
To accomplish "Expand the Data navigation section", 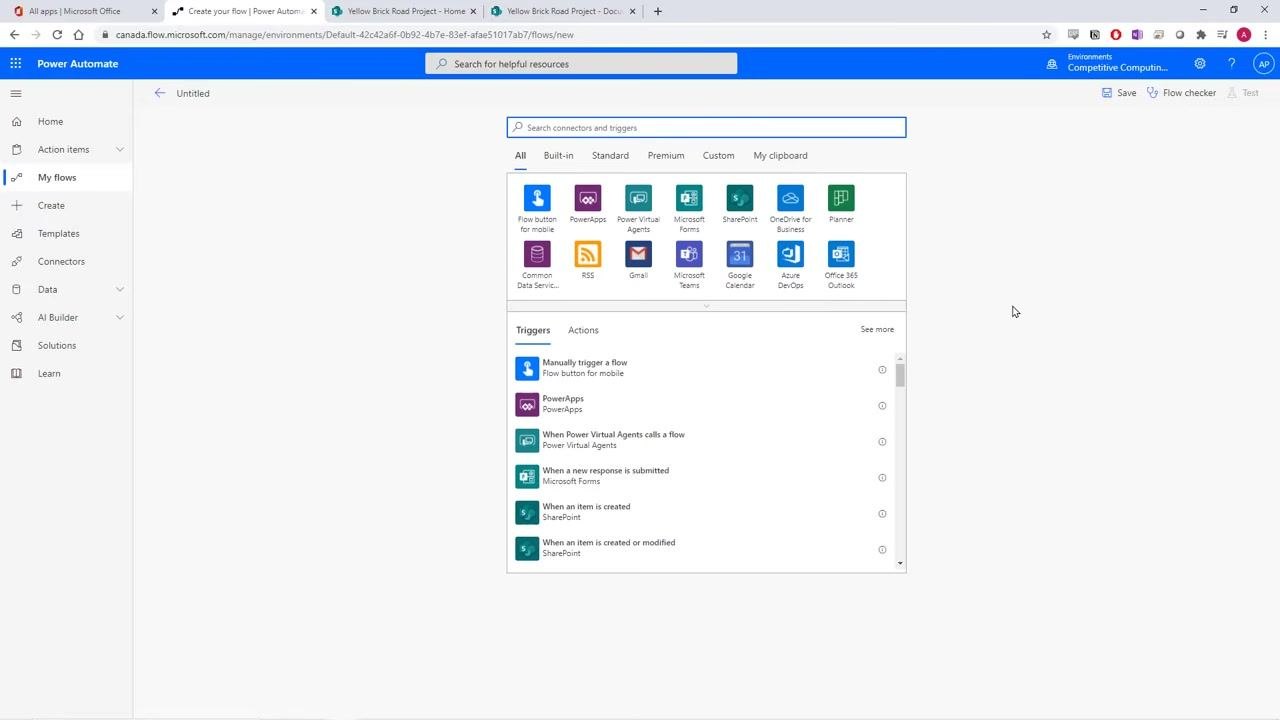I will pos(120,289).
